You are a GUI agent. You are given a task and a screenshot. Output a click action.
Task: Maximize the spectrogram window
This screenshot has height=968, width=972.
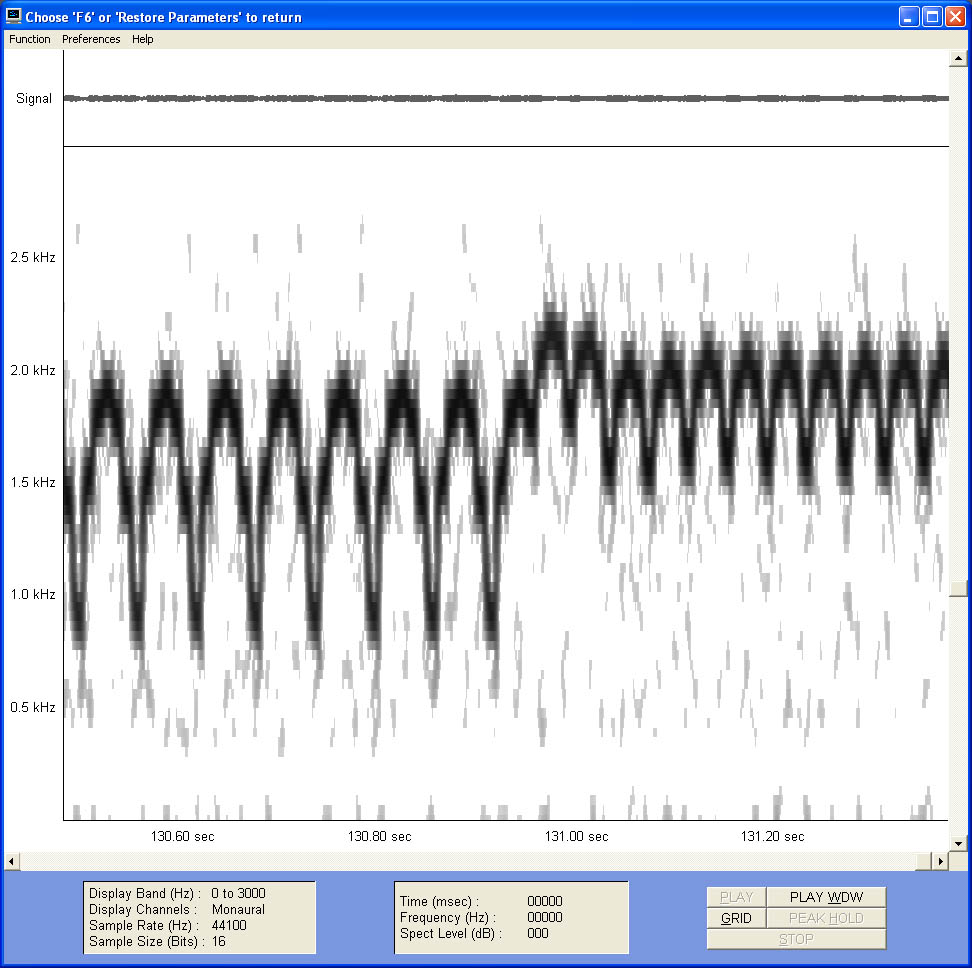pyautogui.click(x=932, y=17)
